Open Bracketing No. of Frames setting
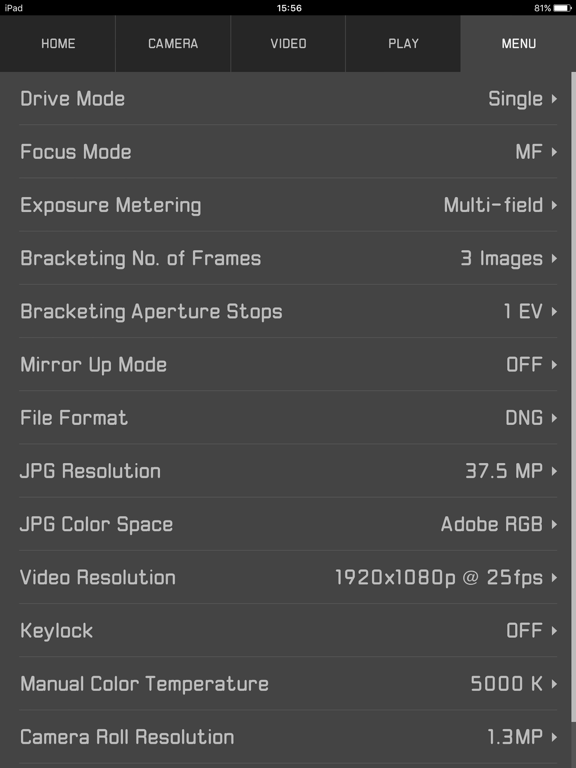The width and height of the screenshot is (576, 768). [288, 258]
